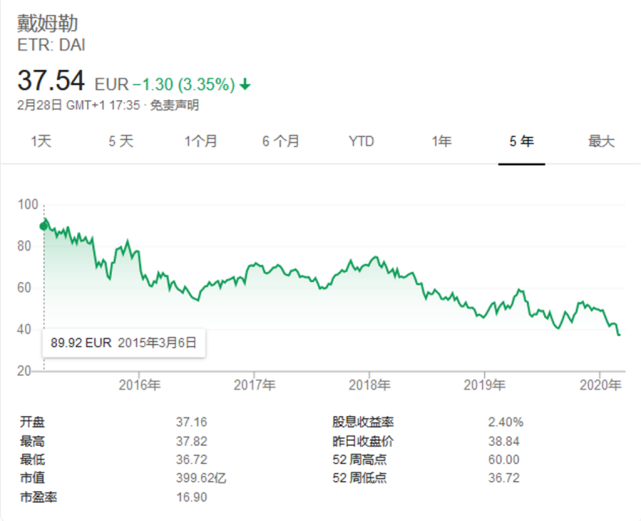Click the P/E value 16.90
Screen dimensions: 641x521
[192, 497]
